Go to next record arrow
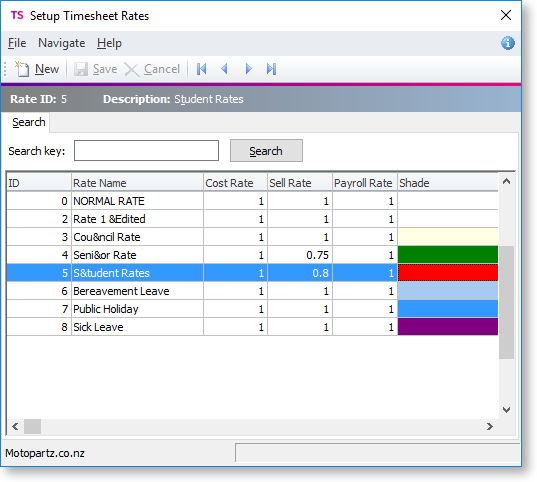 coord(249,69)
